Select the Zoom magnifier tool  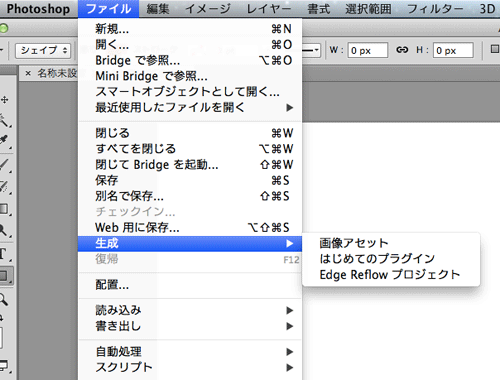point(3,299)
